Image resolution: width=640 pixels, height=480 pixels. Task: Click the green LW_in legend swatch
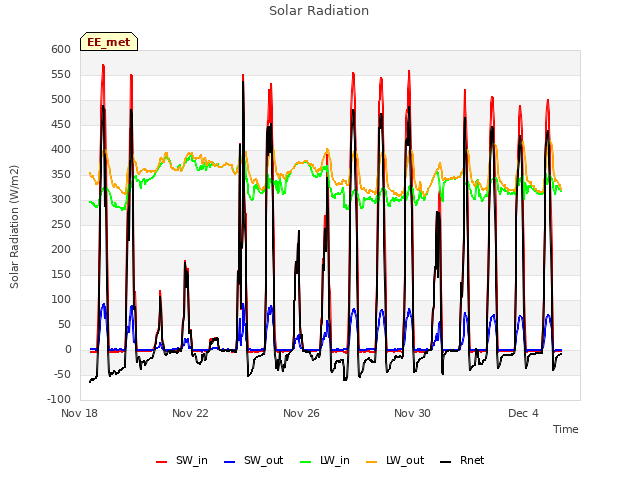tap(306, 462)
